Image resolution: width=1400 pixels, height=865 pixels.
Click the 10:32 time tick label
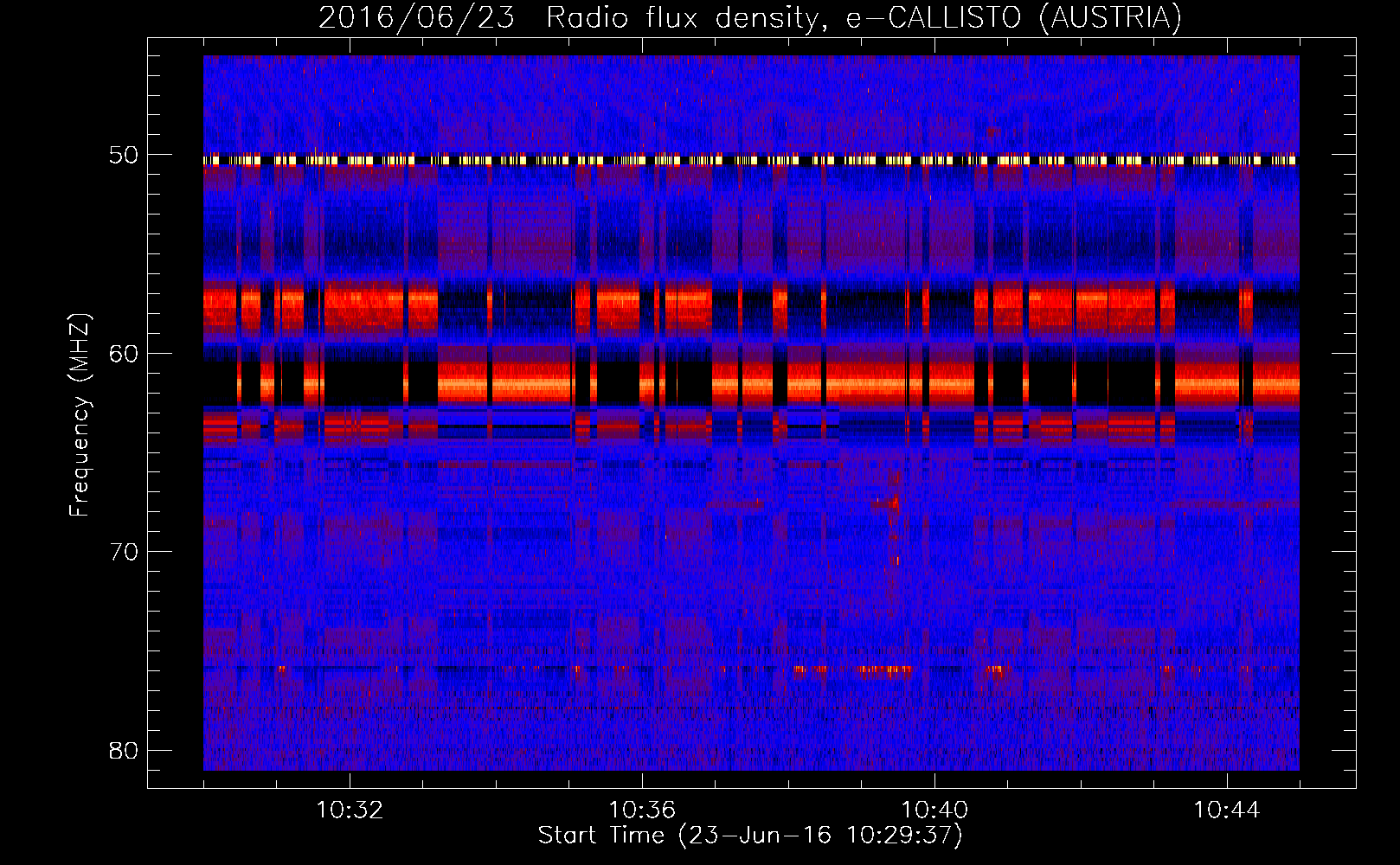point(350,811)
